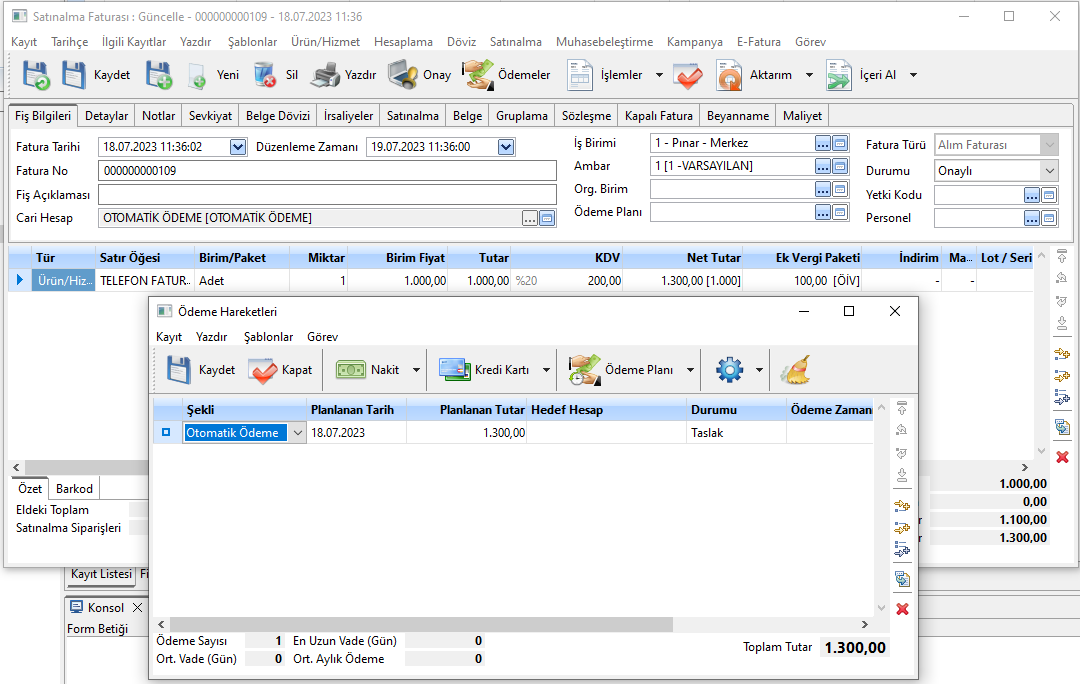This screenshot has height=684, width=1080.
Task: Click the Sil trash icon in invoice toolbar
Action: coord(265,75)
